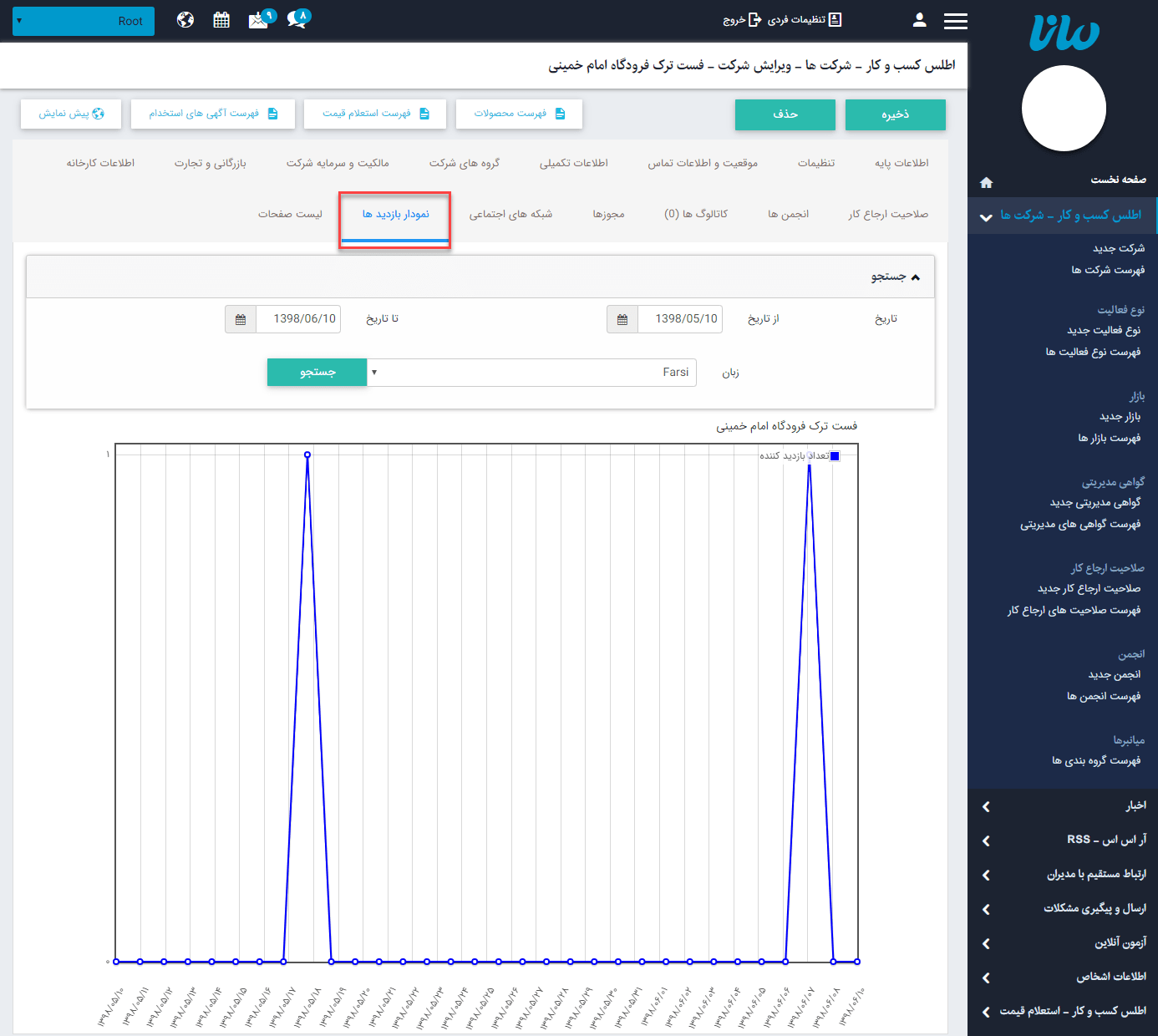
Task: Switch to the اطلاعات پایه tab
Action: [902, 163]
